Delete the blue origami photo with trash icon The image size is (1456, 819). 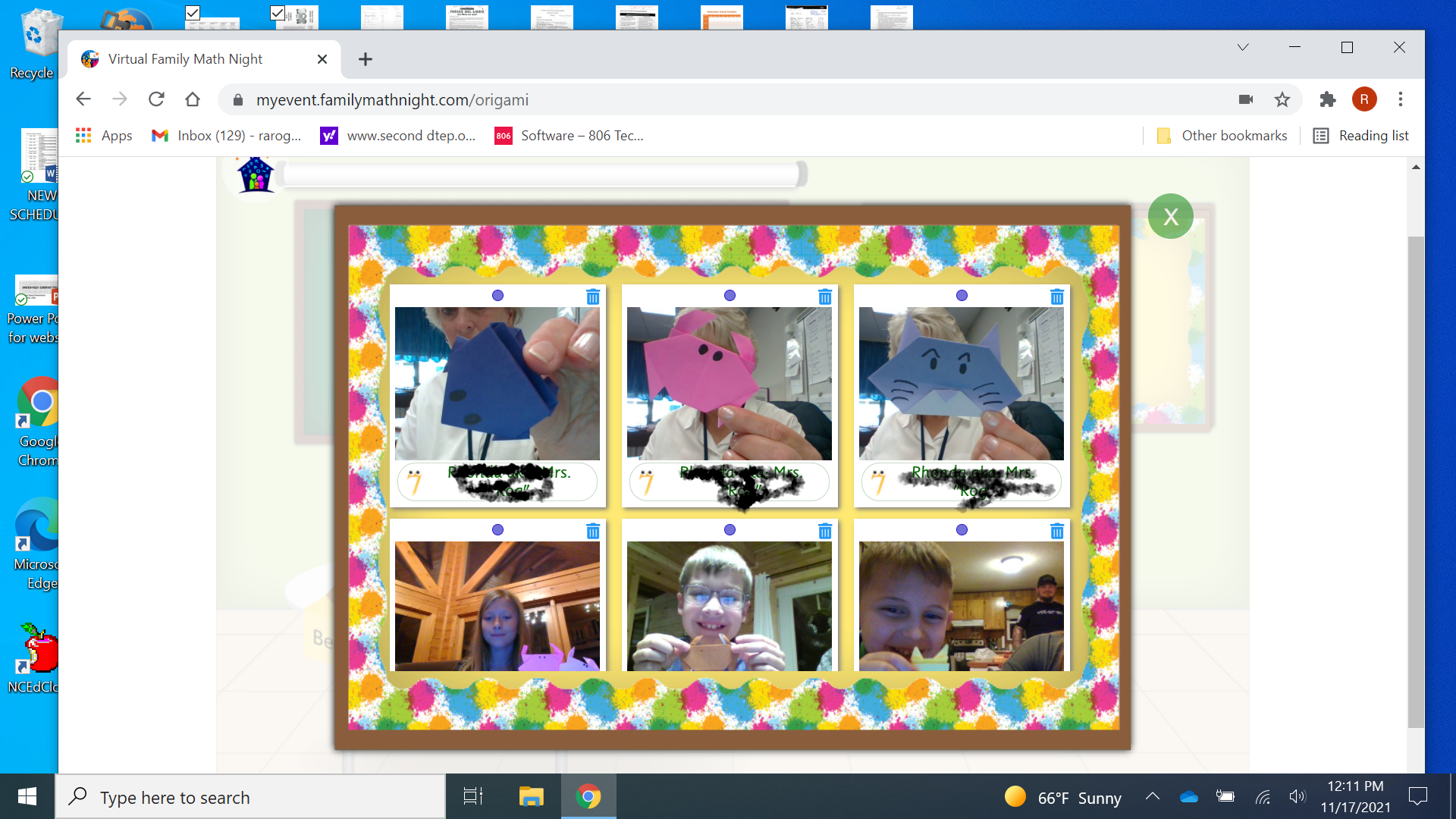[593, 297]
